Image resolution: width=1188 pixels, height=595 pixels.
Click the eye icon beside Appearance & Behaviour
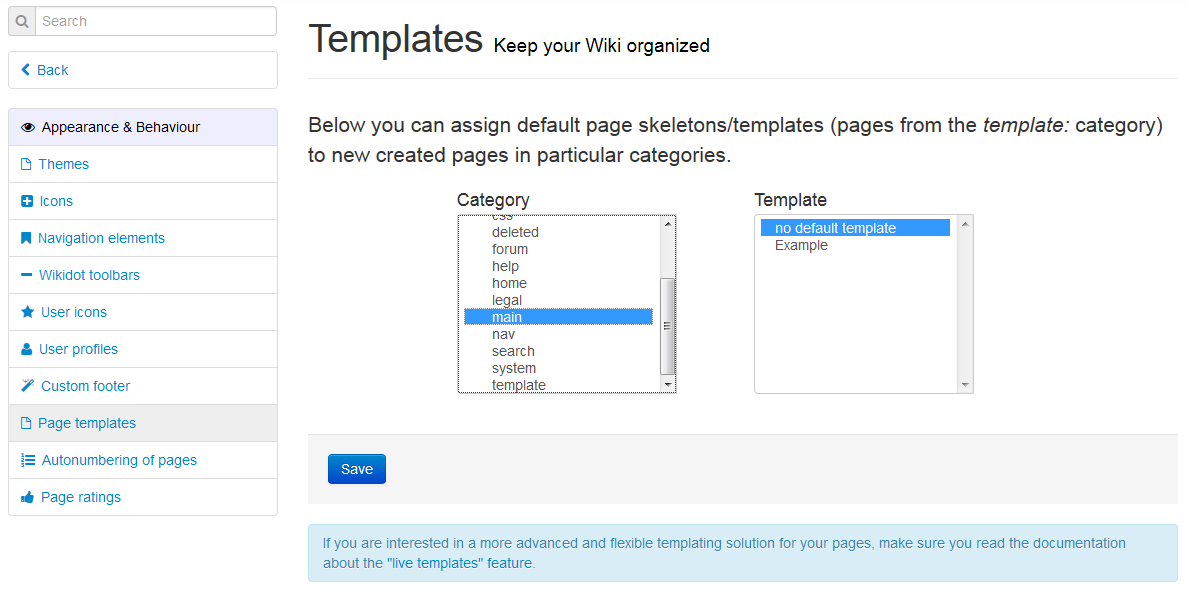pos(28,128)
